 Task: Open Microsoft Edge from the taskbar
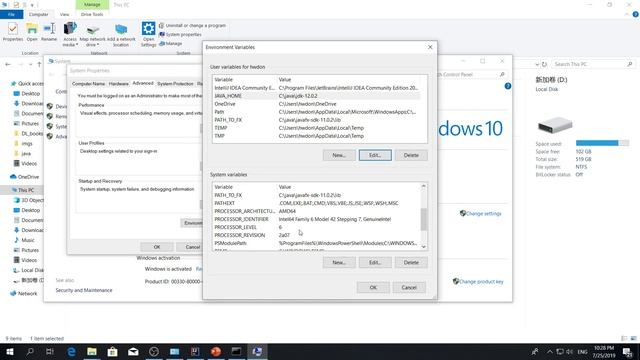[x=71, y=351]
